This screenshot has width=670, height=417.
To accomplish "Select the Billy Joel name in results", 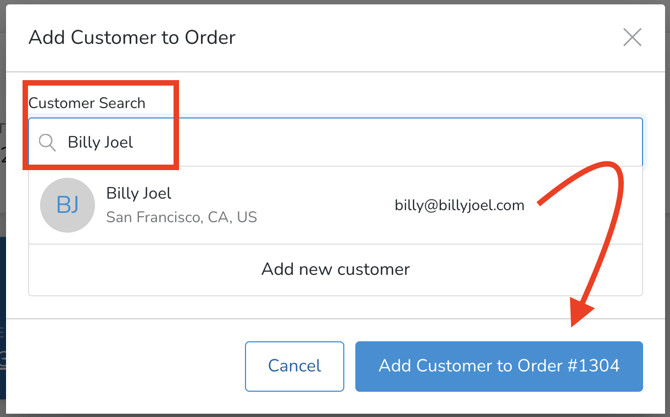I will pos(138,194).
